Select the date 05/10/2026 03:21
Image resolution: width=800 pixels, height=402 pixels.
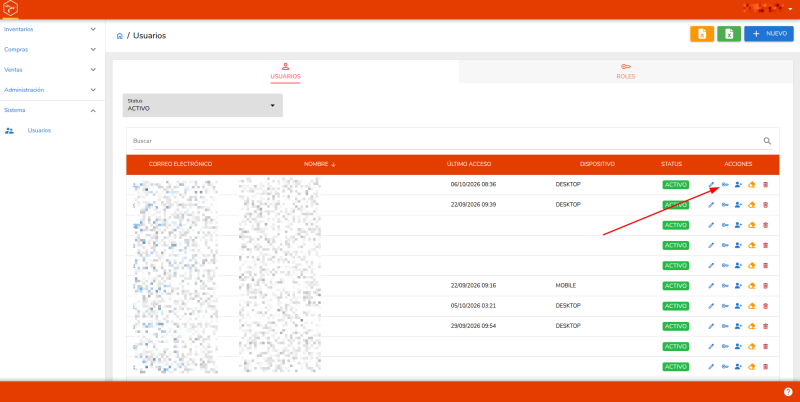coord(473,306)
